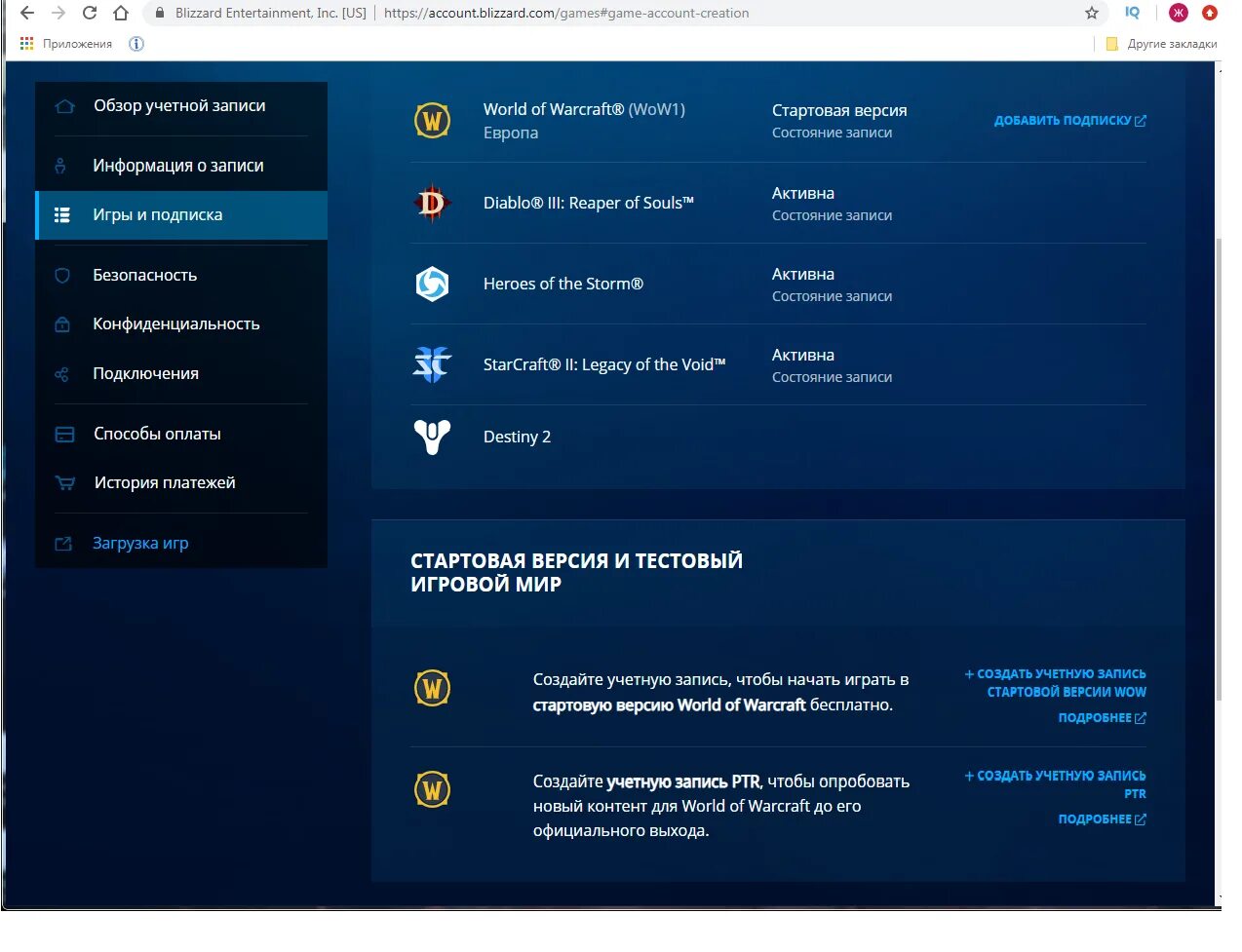Click the World of Warcraft WoW1 game icon
This screenshot has height=952, width=1242.
click(432, 121)
